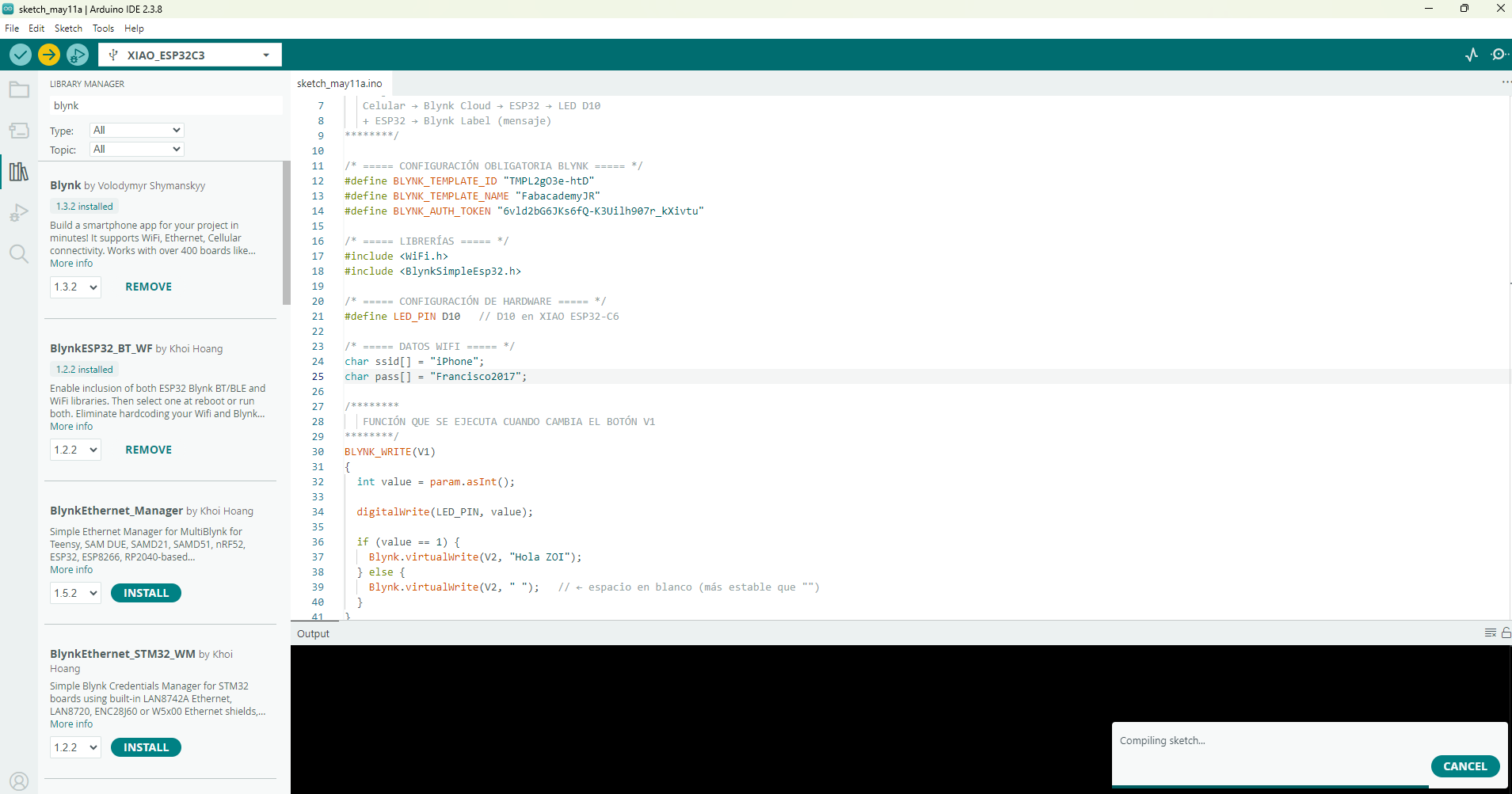Click the Output panel label
The height and width of the screenshot is (794, 1512).
313,634
